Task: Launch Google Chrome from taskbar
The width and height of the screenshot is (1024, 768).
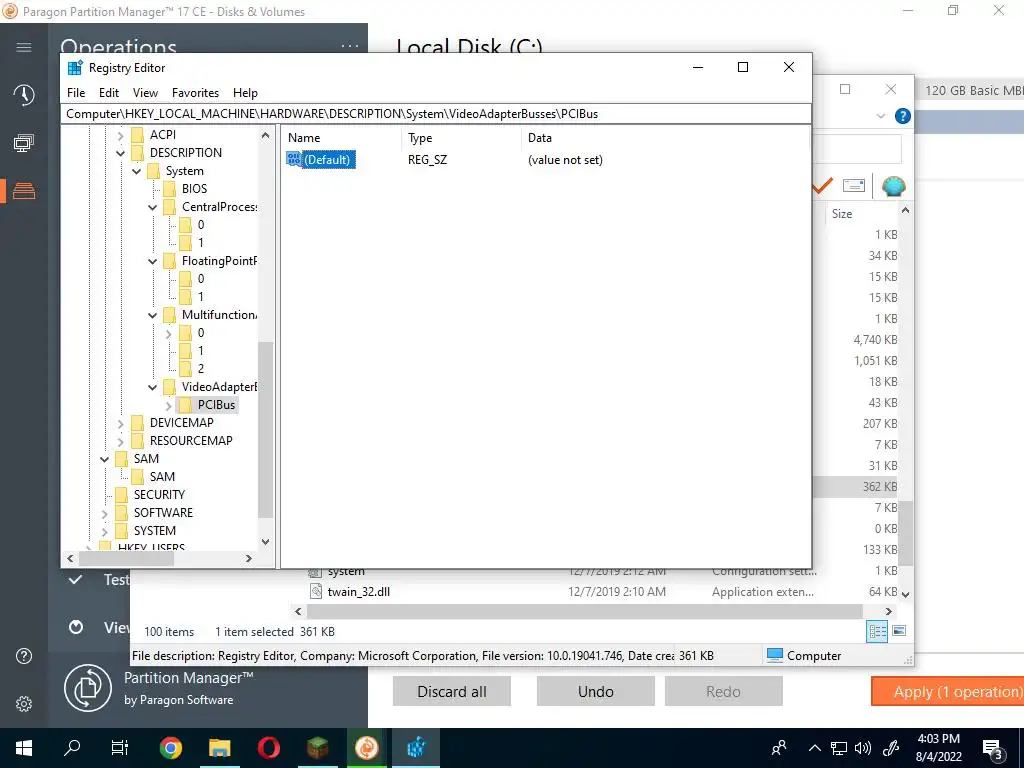Action: 170,748
